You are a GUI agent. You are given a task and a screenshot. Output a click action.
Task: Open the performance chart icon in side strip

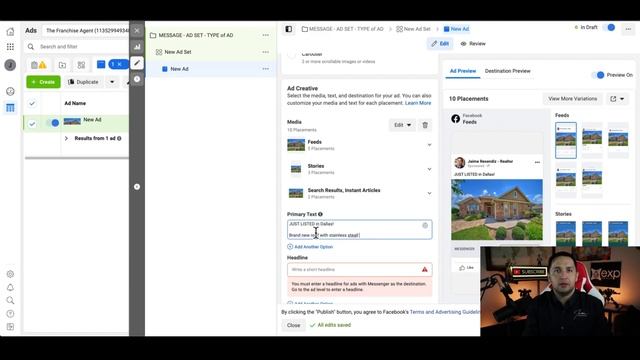137,47
